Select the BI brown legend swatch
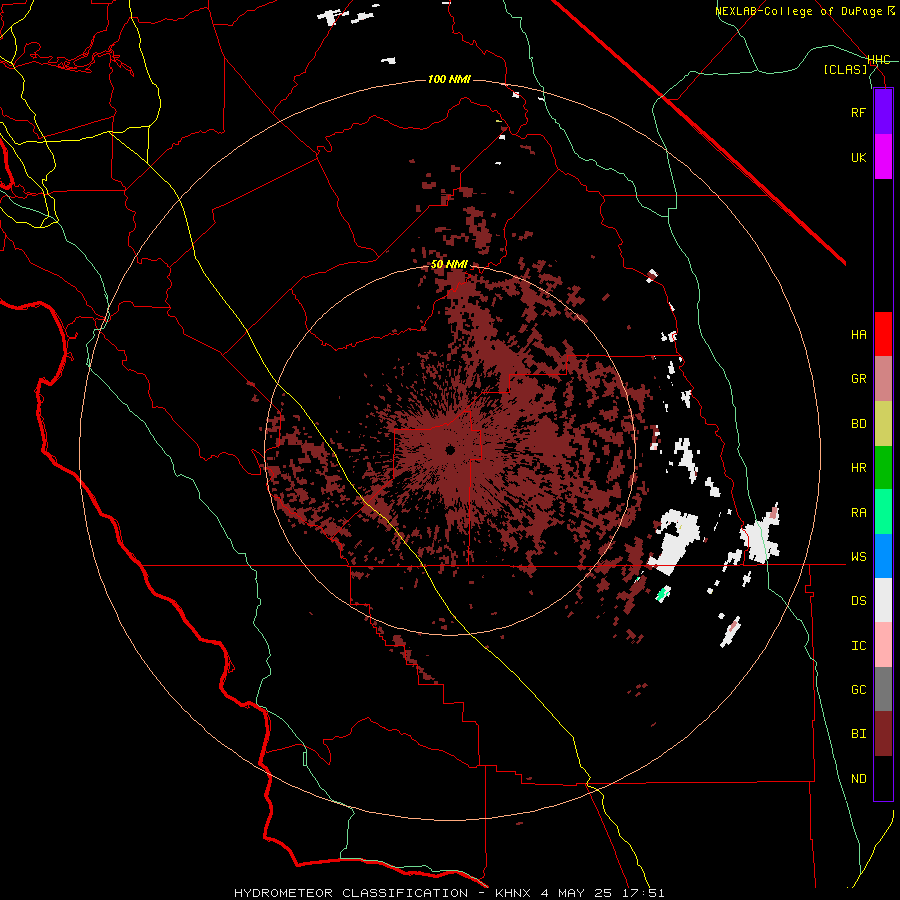The image size is (900, 900). [x=883, y=734]
